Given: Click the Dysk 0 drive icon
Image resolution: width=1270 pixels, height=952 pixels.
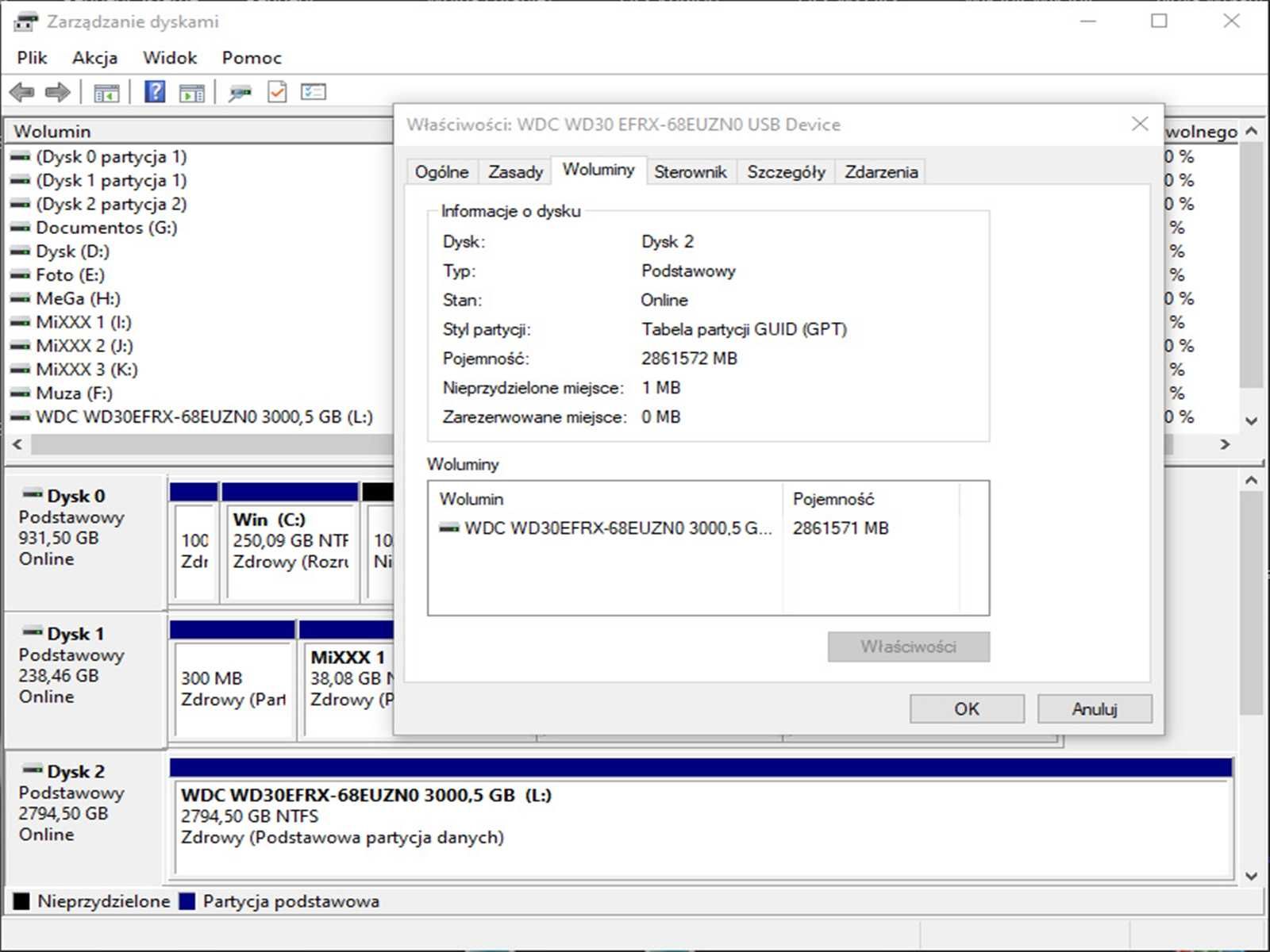Looking at the screenshot, I should point(33,494).
